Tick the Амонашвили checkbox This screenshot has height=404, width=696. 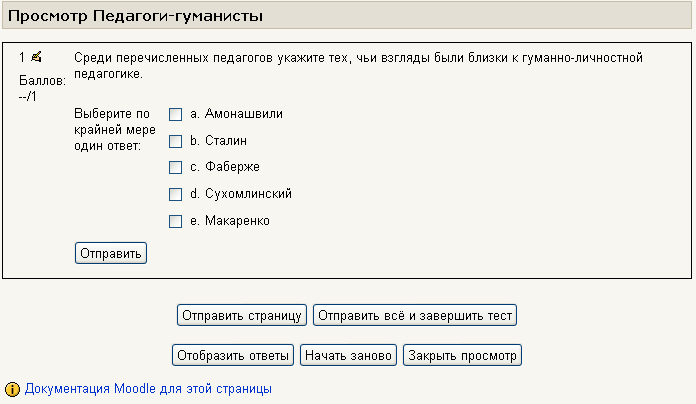coord(175,114)
